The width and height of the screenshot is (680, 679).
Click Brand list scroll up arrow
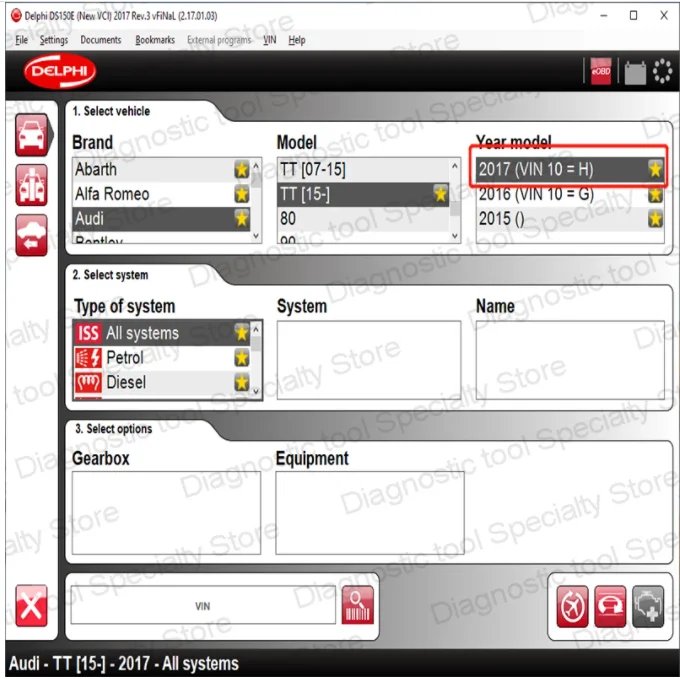tap(256, 166)
